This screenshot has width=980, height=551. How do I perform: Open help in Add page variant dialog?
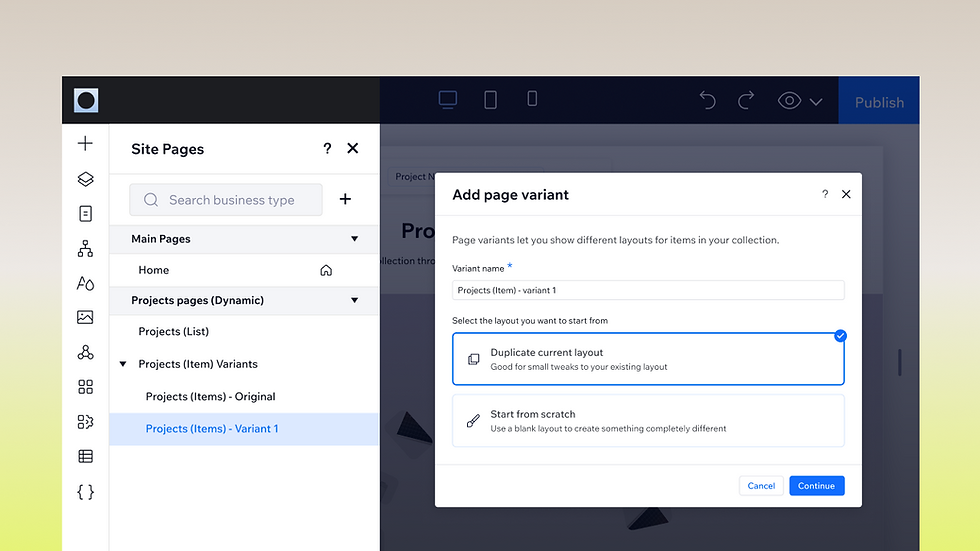825,194
